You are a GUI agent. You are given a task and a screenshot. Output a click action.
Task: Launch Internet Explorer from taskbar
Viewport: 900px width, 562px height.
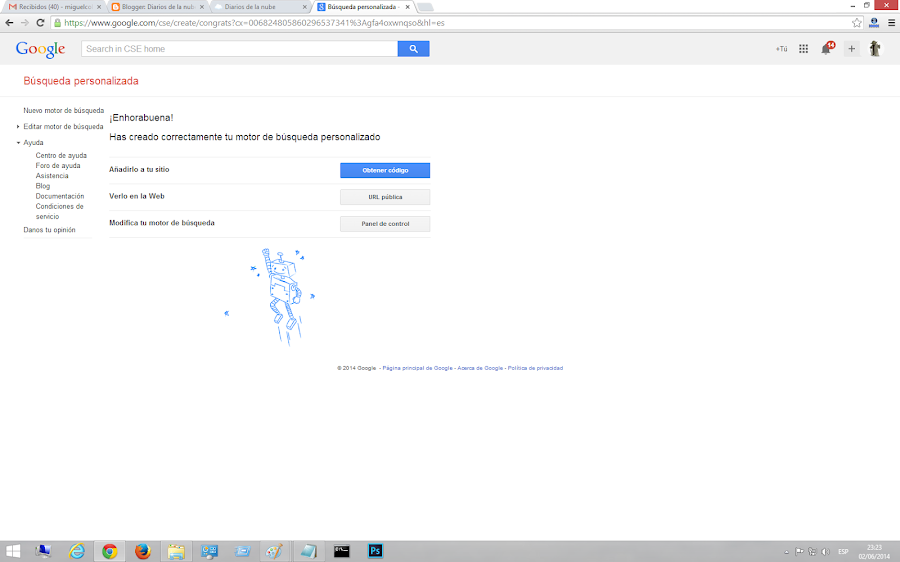coord(76,552)
